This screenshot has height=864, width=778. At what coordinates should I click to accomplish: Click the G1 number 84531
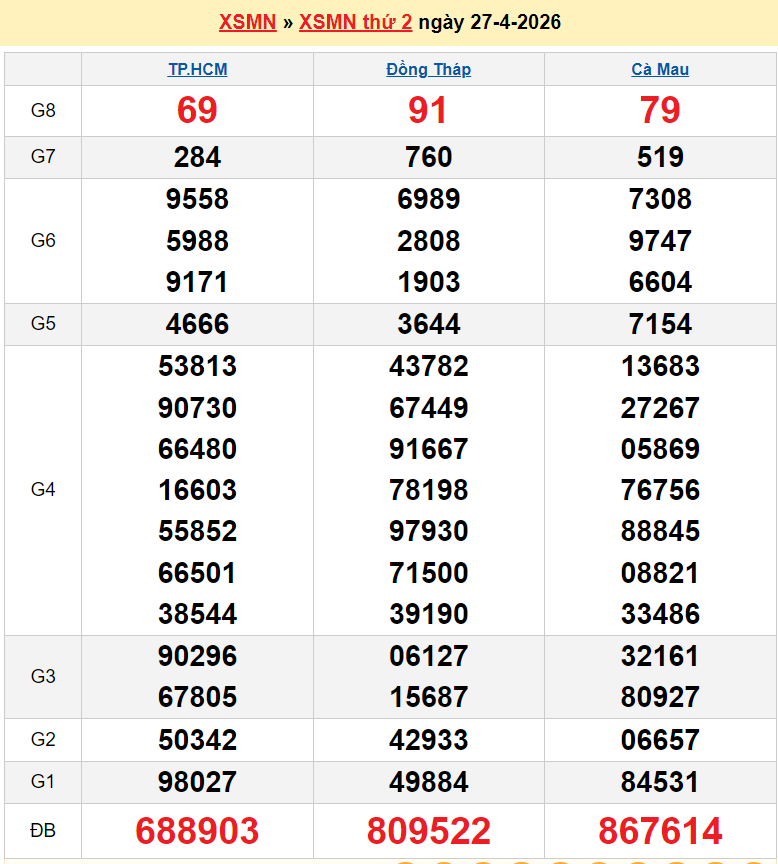coord(660,782)
